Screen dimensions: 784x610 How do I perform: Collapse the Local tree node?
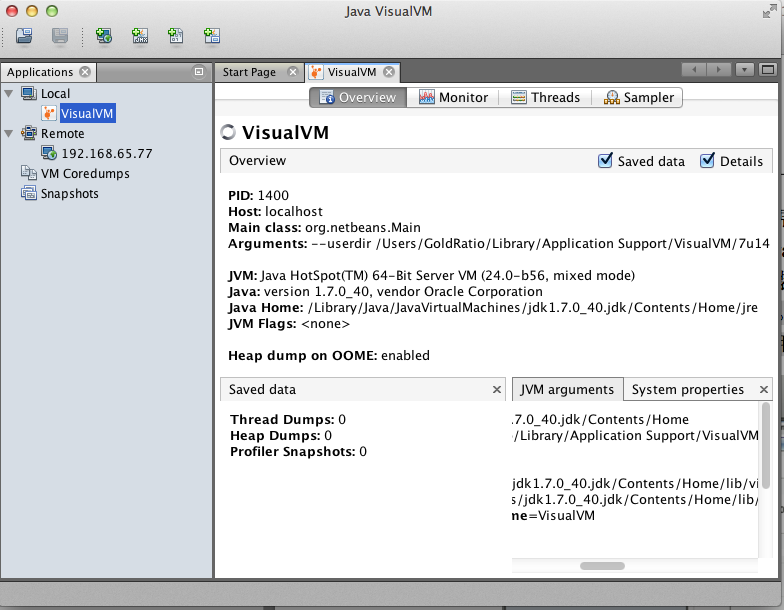pyautogui.click(x=8, y=94)
